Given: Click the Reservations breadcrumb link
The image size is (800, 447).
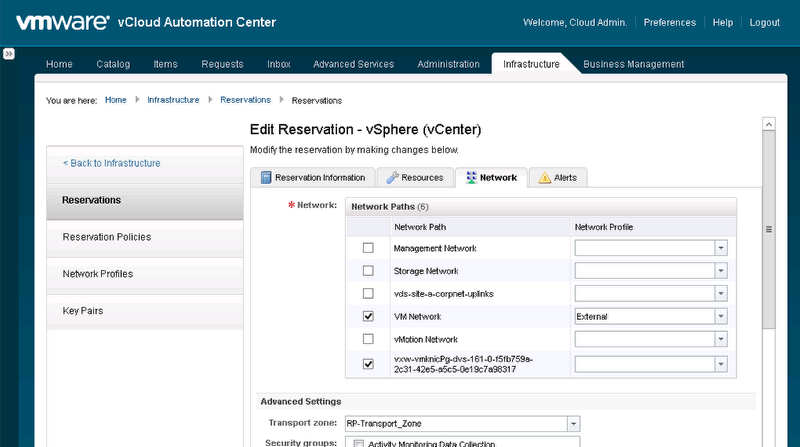Looking at the screenshot, I should (x=245, y=100).
